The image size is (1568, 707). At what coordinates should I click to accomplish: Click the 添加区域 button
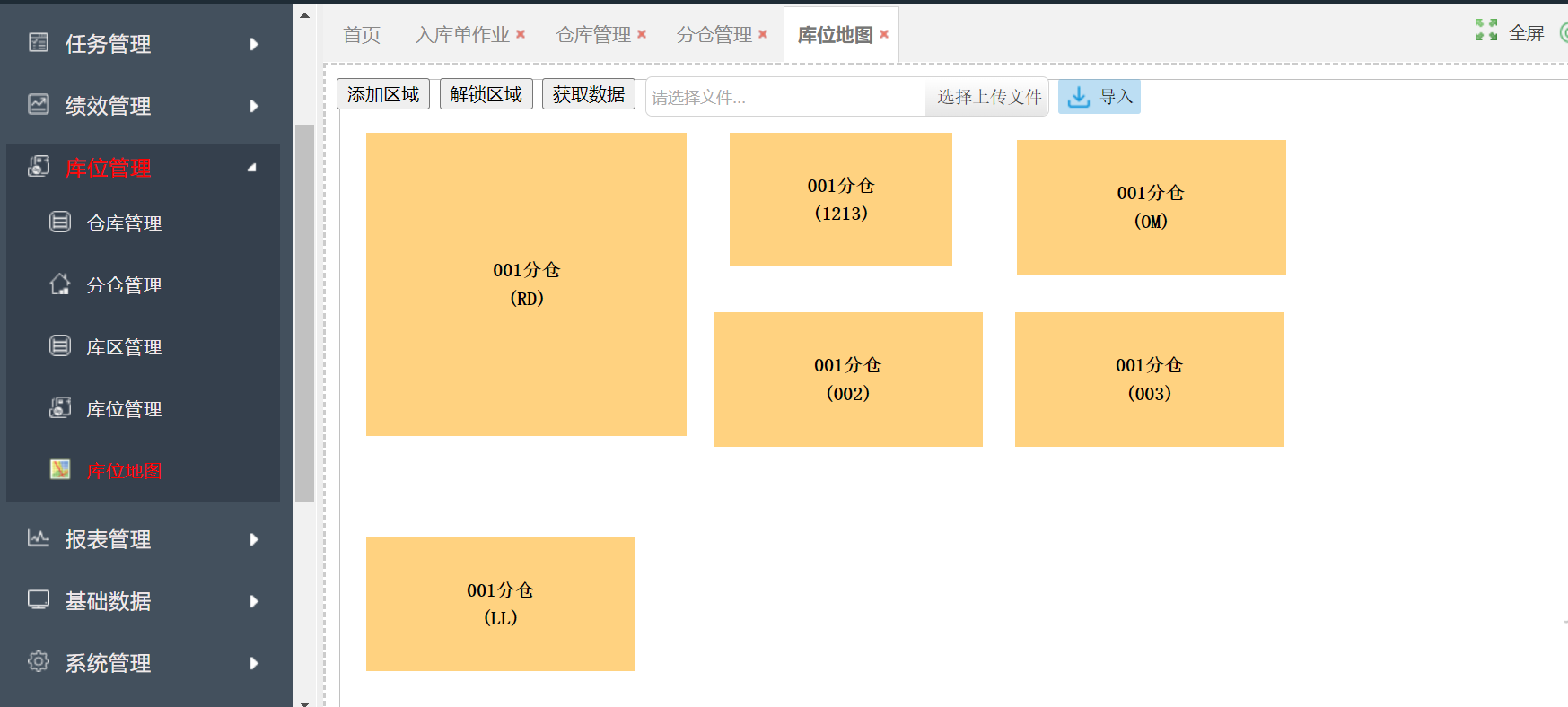pyautogui.click(x=383, y=94)
